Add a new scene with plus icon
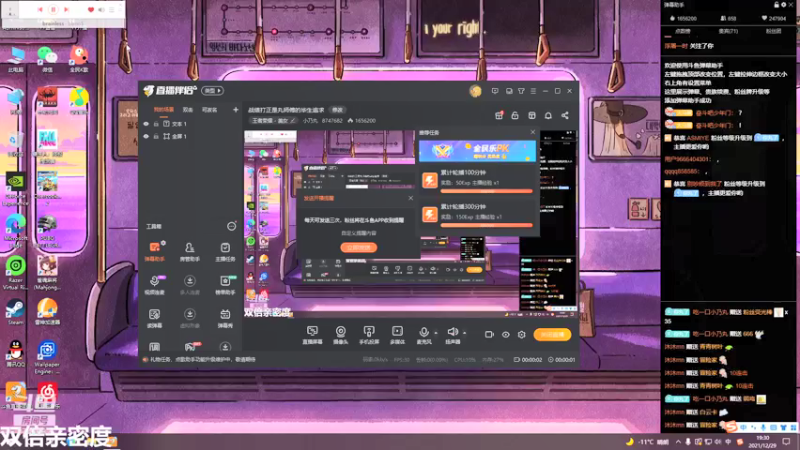The height and width of the screenshot is (450, 800). (235, 110)
